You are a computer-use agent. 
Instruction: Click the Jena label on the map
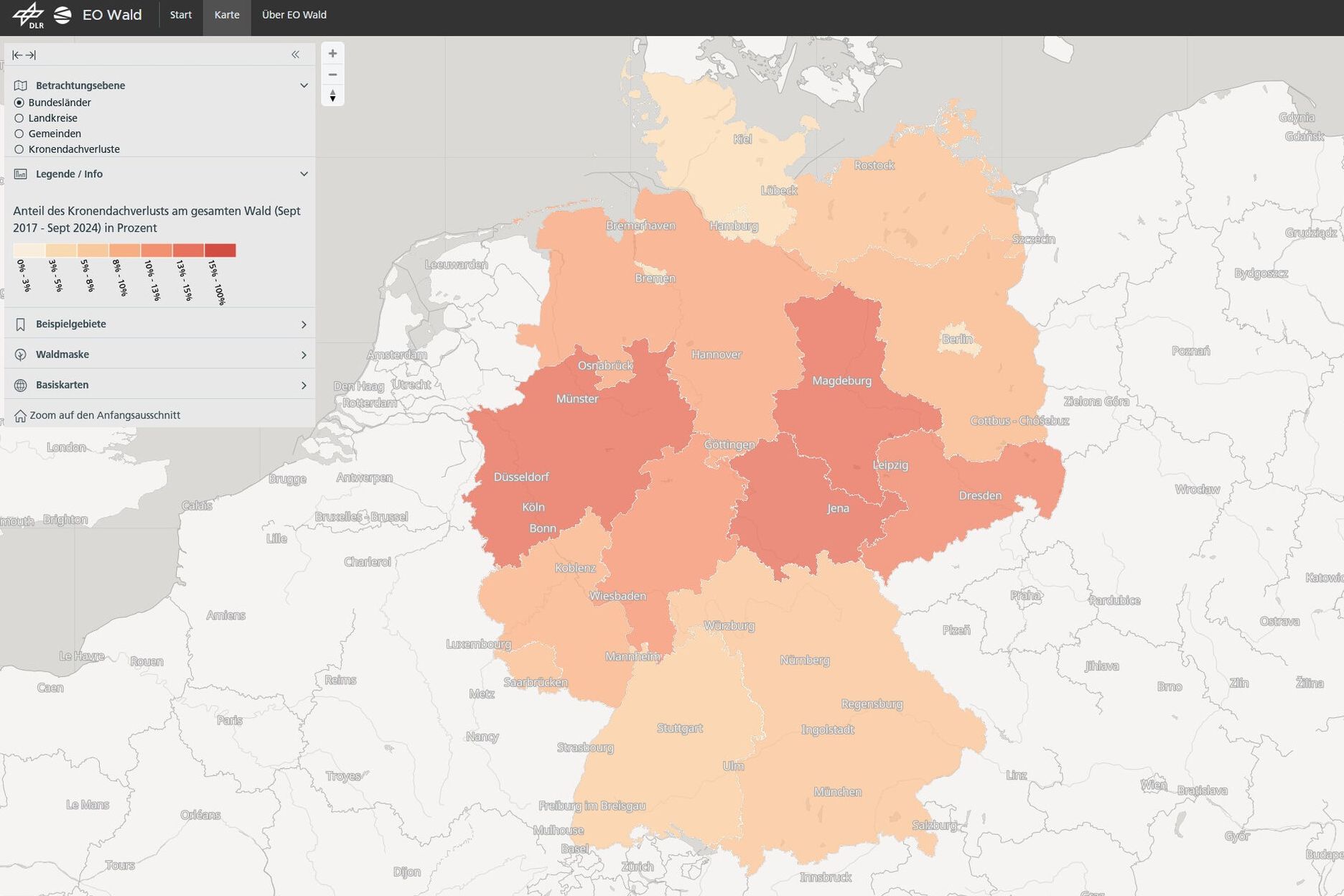coord(838,508)
